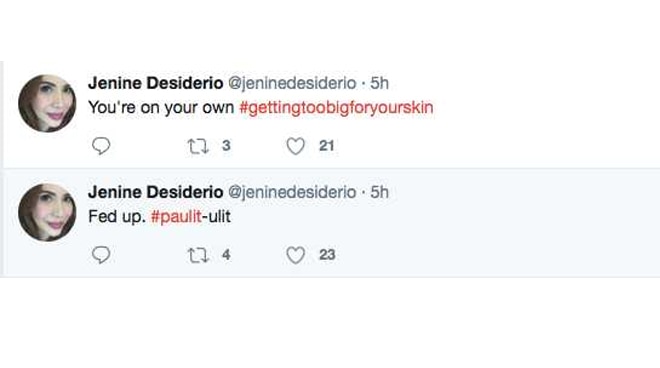Image resolution: width=660 pixels, height=368 pixels.
Task: Click the retweet count 4
Action: point(226,255)
